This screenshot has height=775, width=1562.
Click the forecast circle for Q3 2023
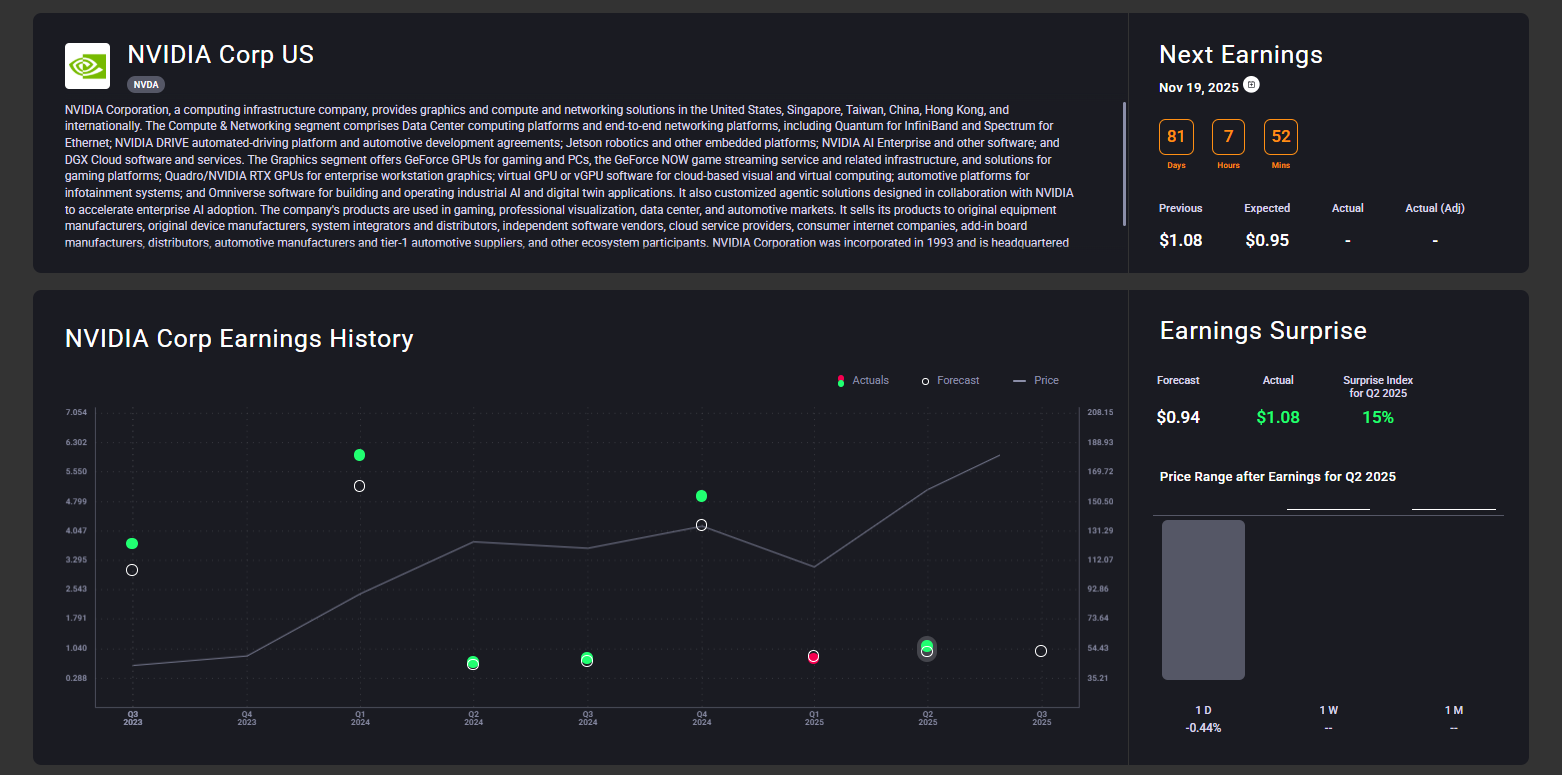[132, 570]
